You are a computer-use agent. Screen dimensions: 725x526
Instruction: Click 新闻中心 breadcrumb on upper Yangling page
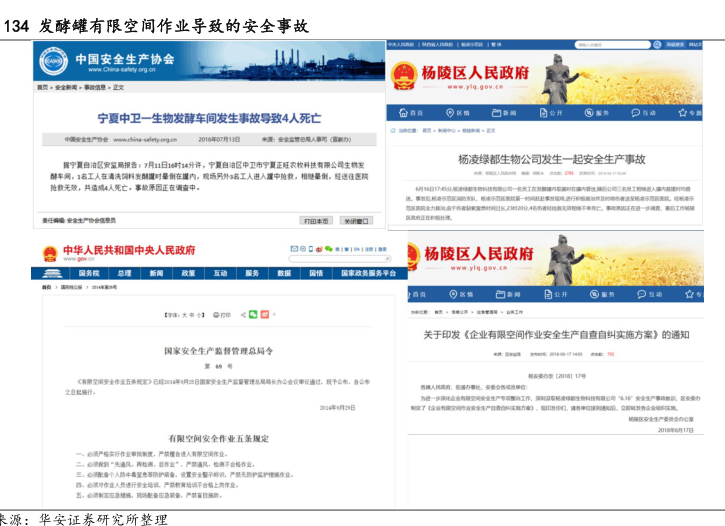pos(447,131)
